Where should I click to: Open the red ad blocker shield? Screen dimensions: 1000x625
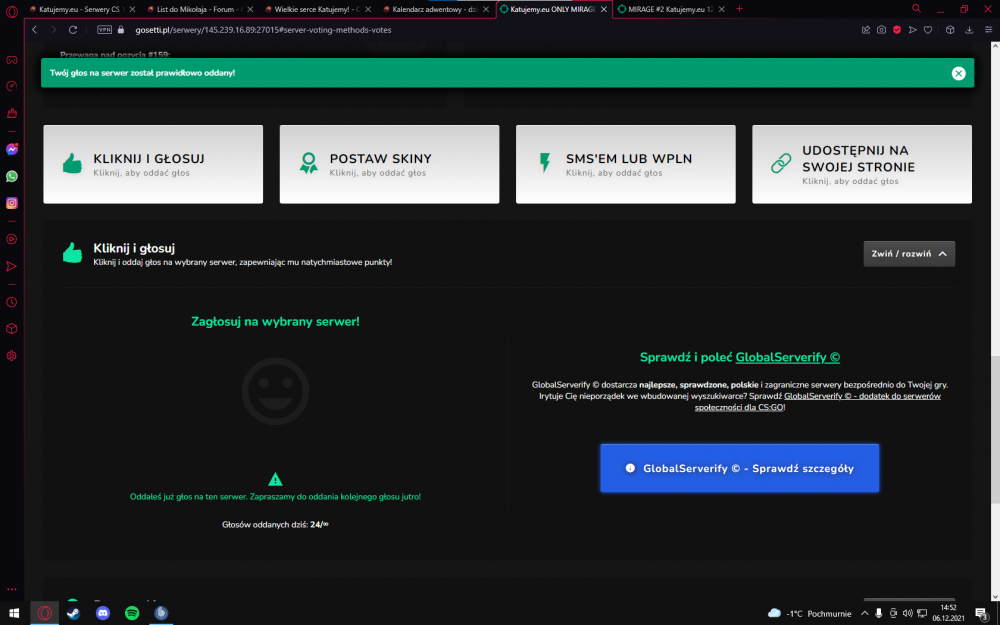click(x=897, y=30)
